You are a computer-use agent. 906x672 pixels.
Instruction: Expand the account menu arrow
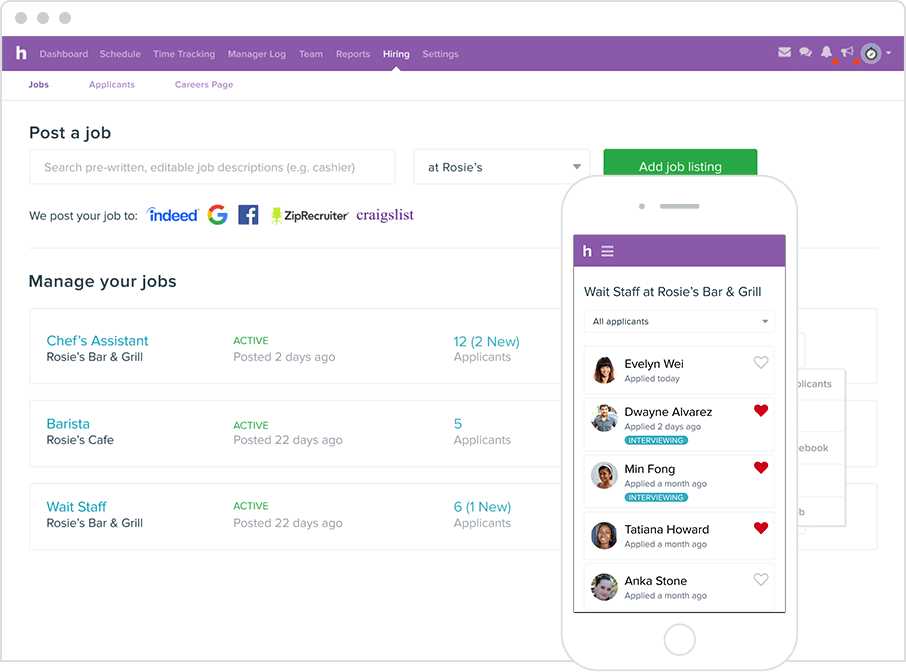coord(888,54)
